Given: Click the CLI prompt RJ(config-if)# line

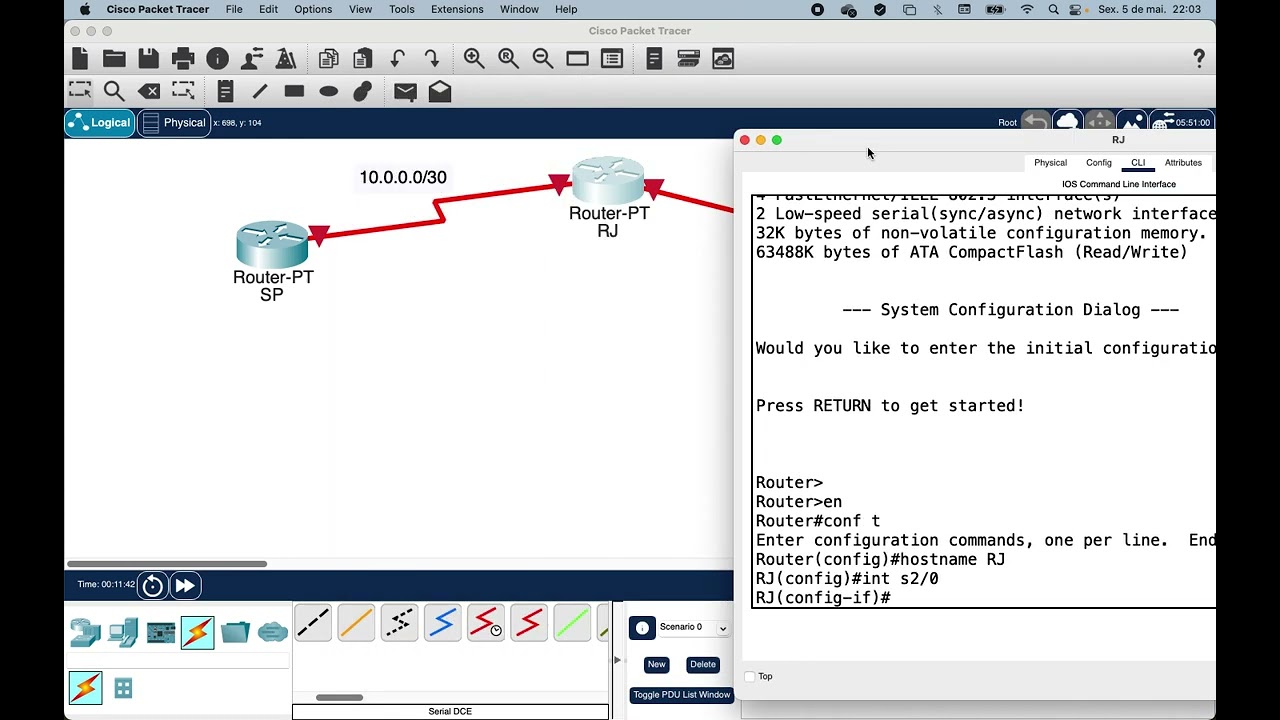Looking at the screenshot, I should point(823,598).
